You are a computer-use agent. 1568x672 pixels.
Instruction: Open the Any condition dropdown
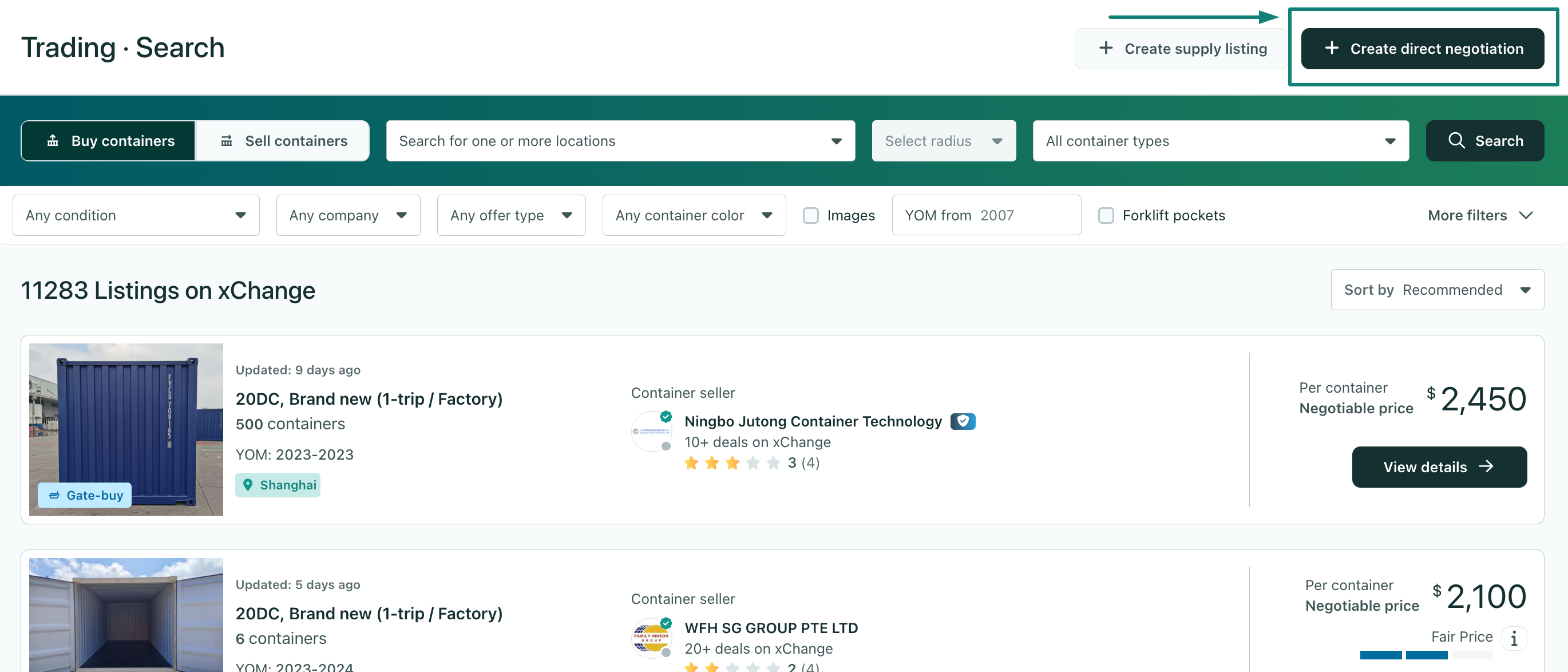tap(136, 215)
